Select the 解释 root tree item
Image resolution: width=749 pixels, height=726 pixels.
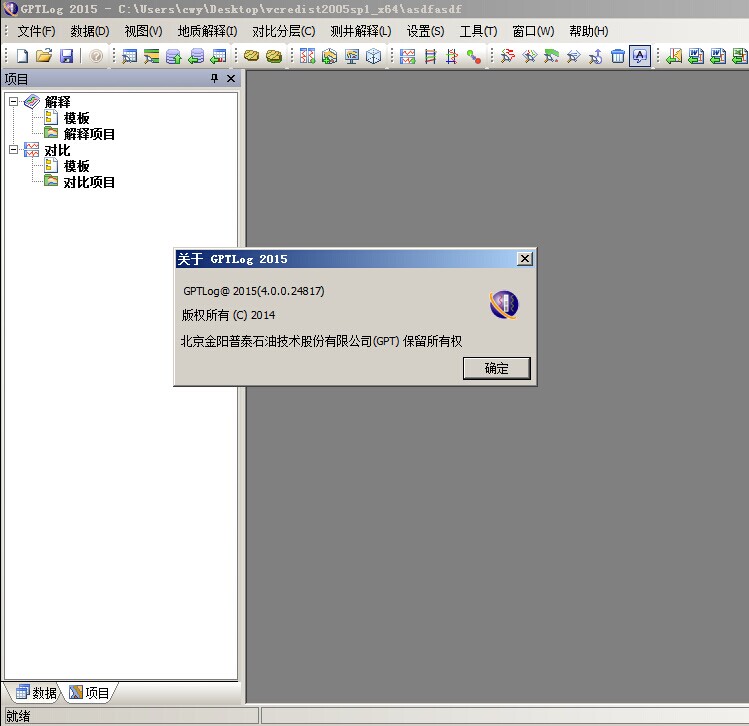[57, 102]
